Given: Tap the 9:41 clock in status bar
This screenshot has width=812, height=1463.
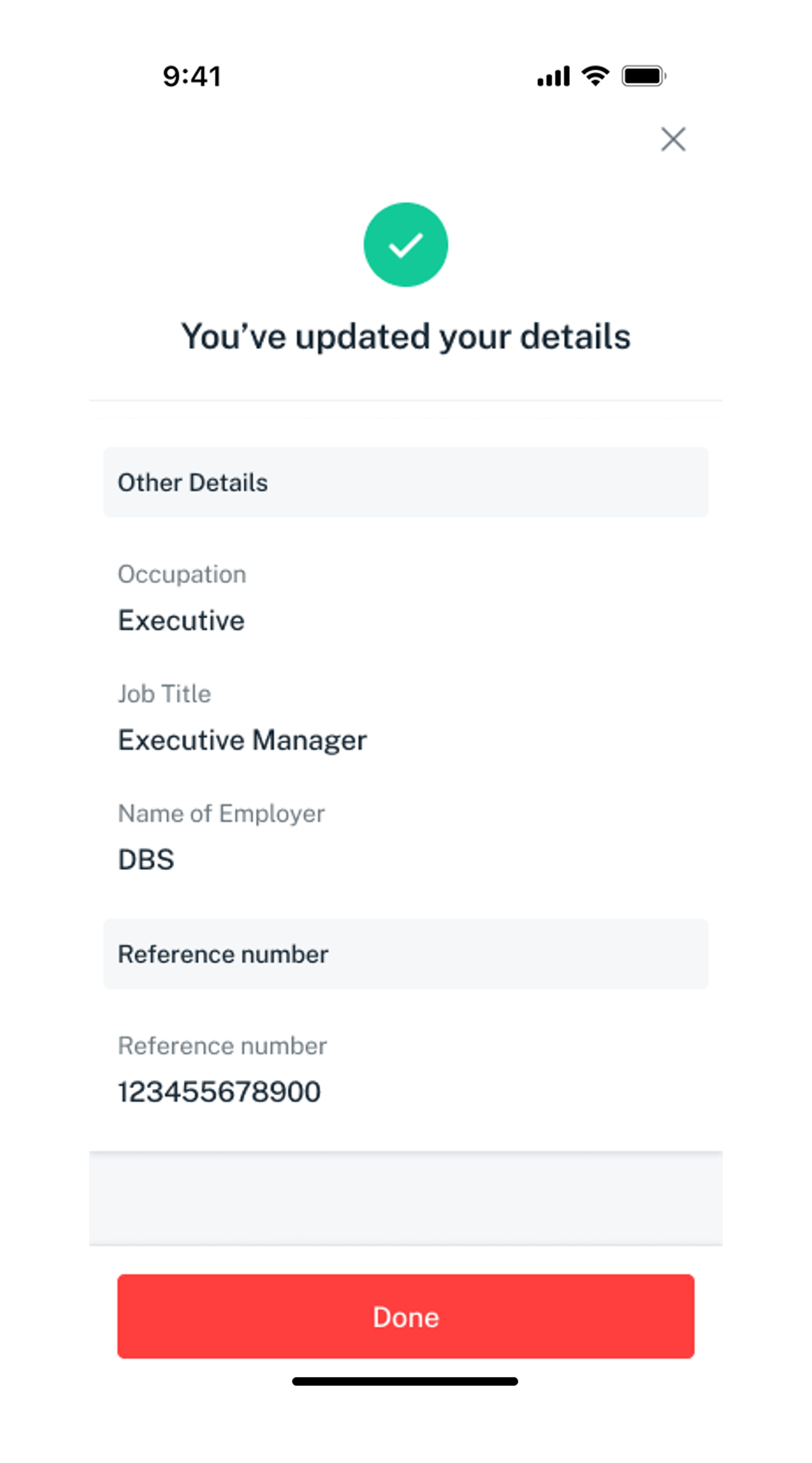Looking at the screenshot, I should (191, 76).
